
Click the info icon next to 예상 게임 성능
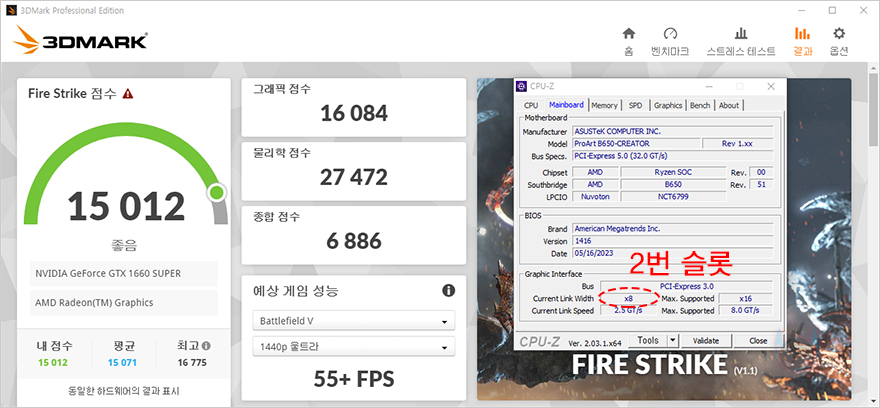(448, 291)
